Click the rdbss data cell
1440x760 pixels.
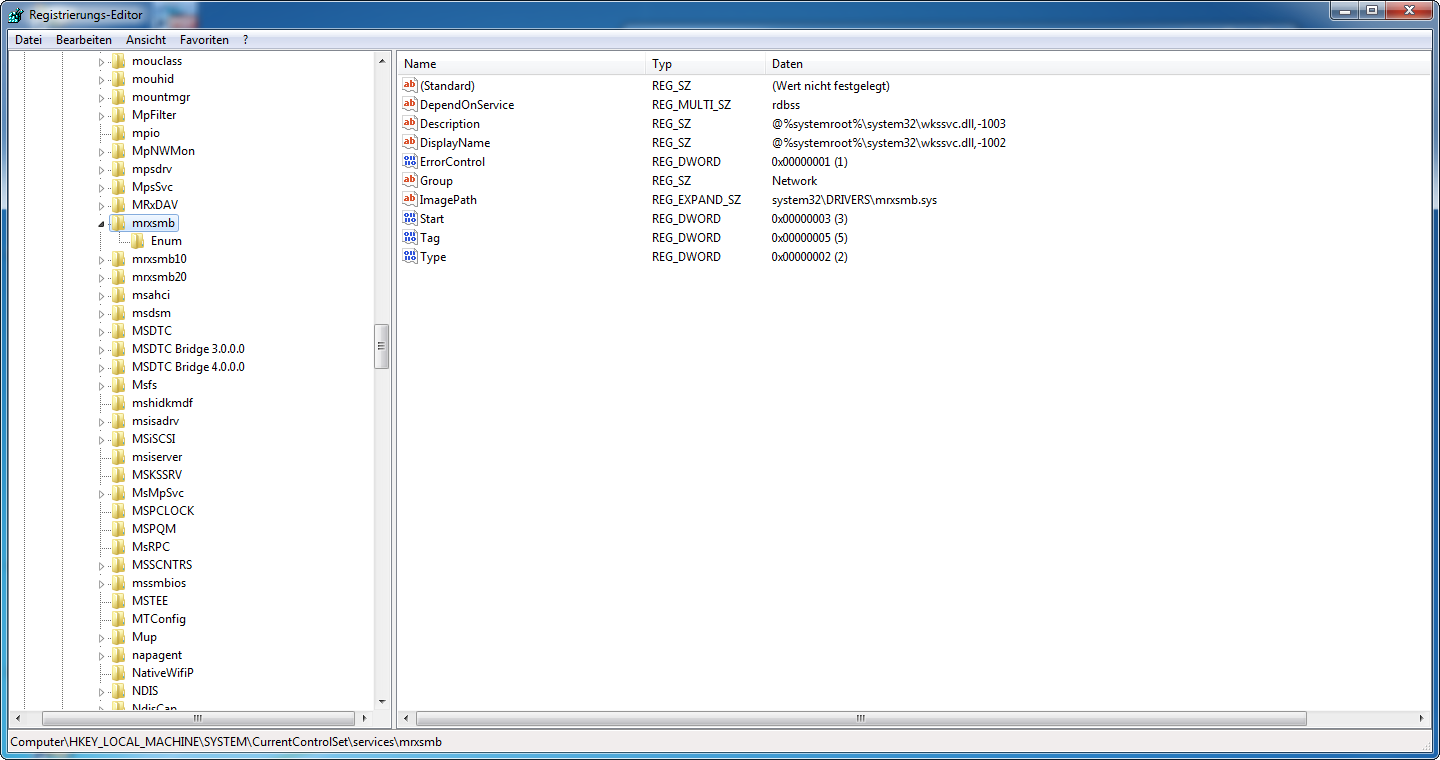click(x=786, y=105)
